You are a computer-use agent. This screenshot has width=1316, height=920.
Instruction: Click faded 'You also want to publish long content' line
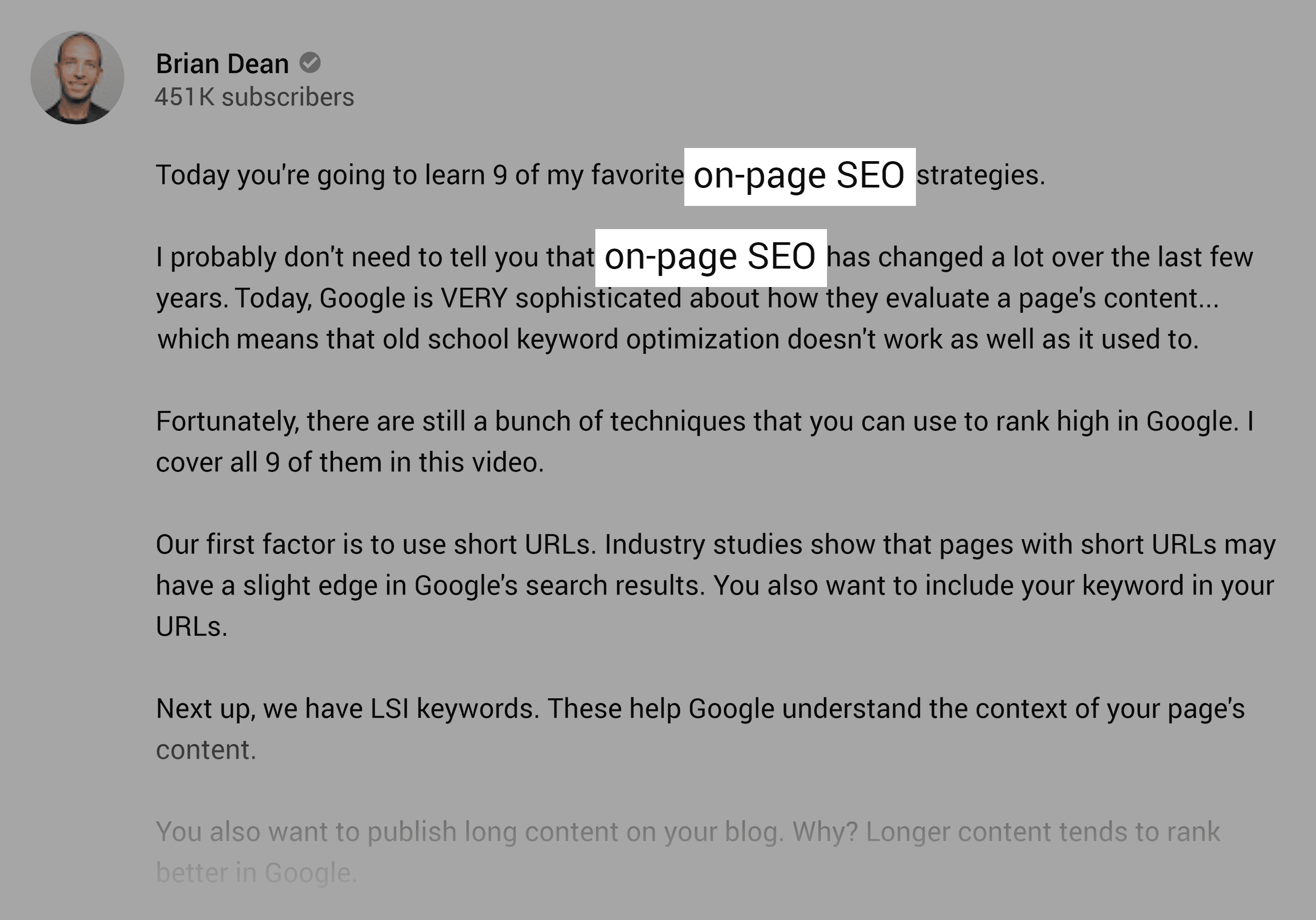click(688, 832)
